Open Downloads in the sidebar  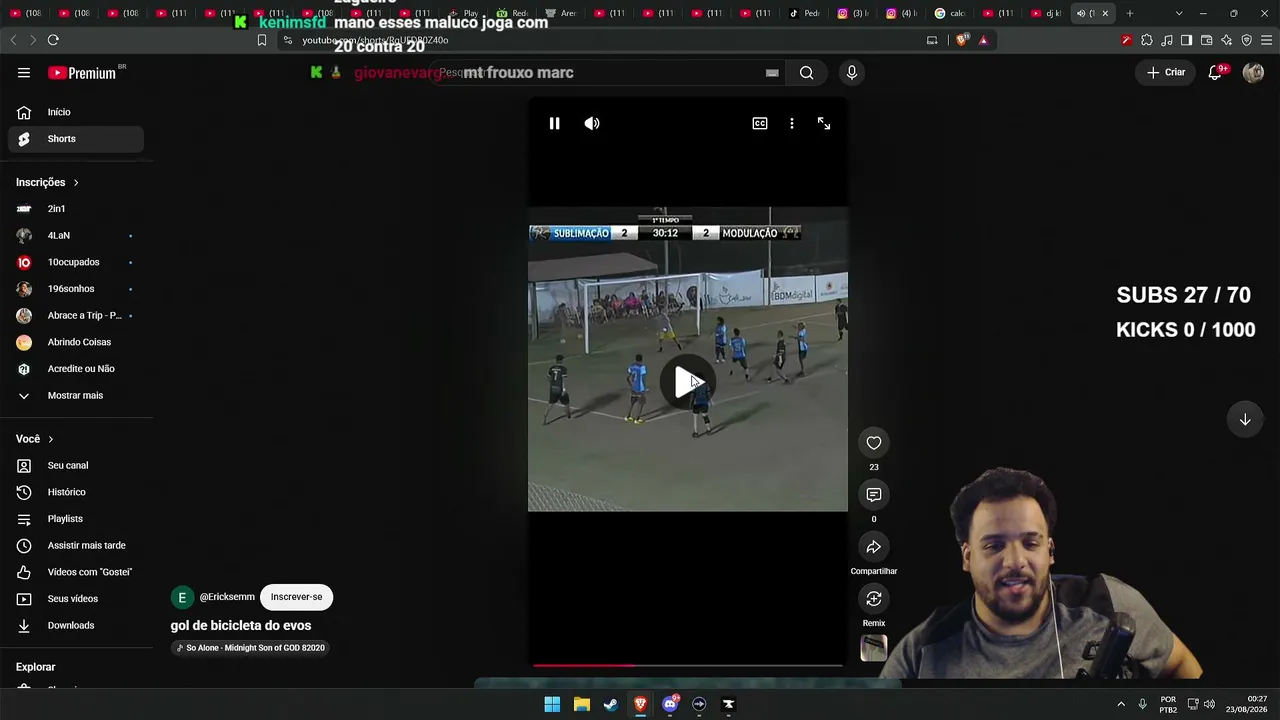(76, 625)
